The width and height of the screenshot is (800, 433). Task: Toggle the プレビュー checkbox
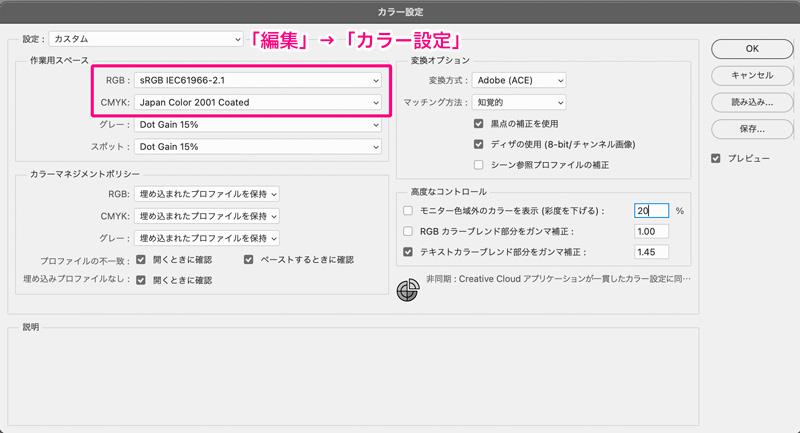tap(716, 159)
